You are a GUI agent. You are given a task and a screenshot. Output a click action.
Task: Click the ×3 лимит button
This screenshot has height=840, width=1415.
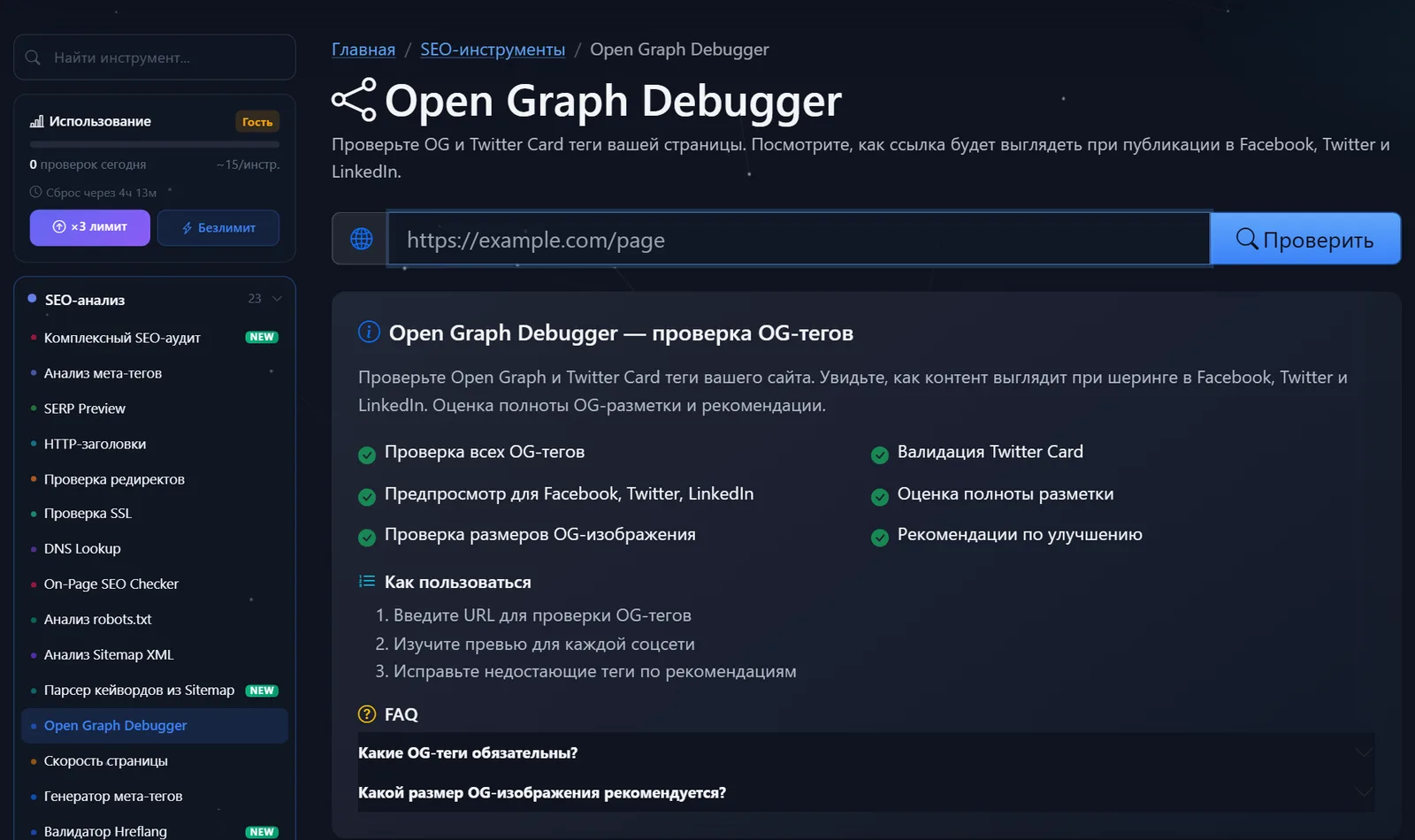(x=89, y=227)
